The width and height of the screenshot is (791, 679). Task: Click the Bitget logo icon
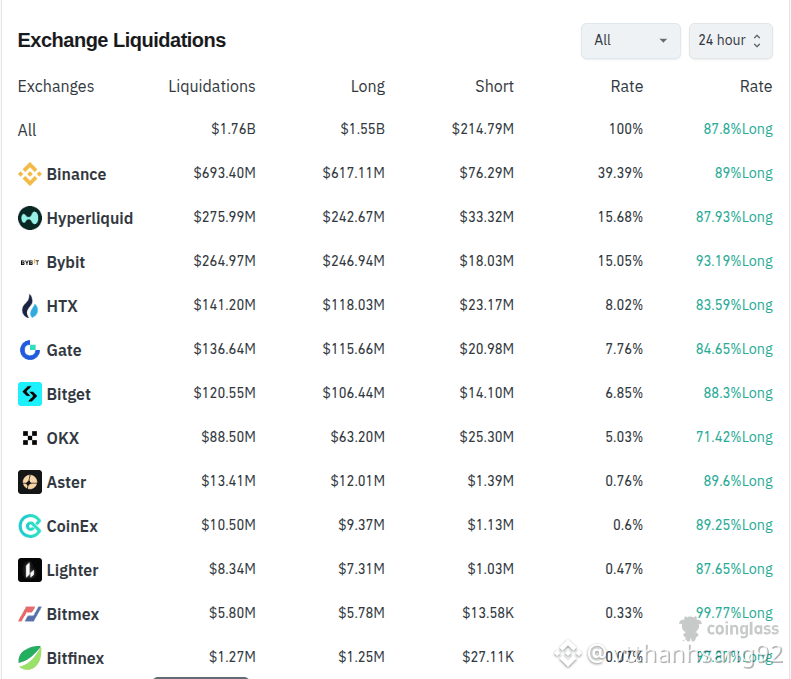point(30,394)
